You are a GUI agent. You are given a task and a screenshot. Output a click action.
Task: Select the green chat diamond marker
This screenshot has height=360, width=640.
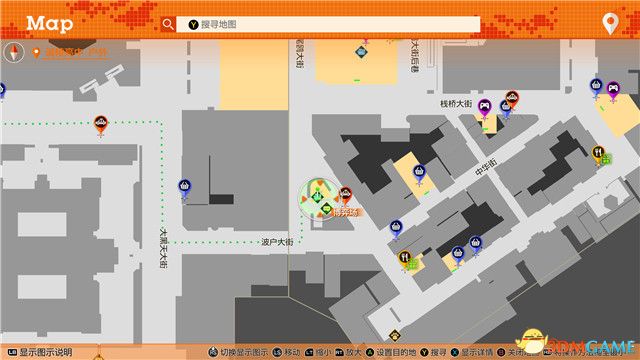pyautogui.click(x=326, y=209)
